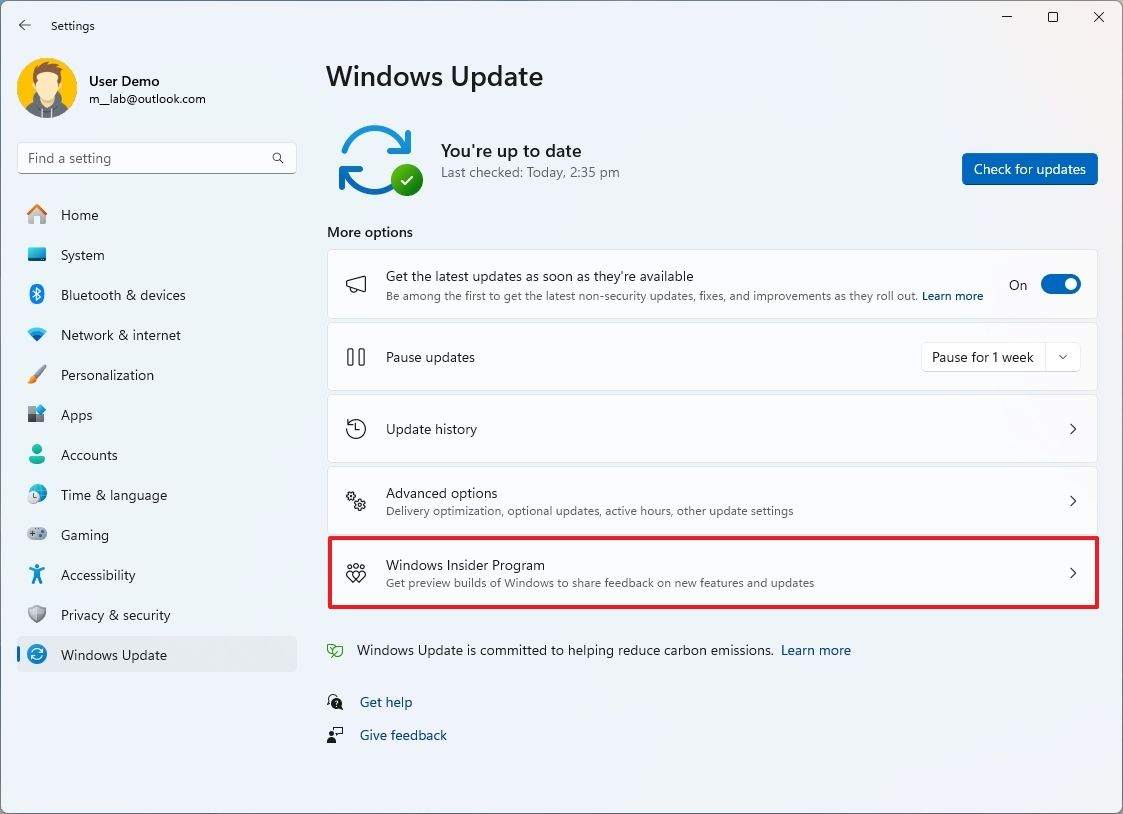The image size is (1123, 814).
Task: Select Network & internet
Action: pos(157,335)
